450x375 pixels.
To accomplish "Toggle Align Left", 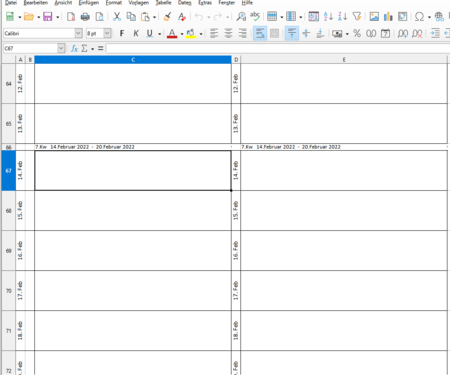I will point(214,33).
